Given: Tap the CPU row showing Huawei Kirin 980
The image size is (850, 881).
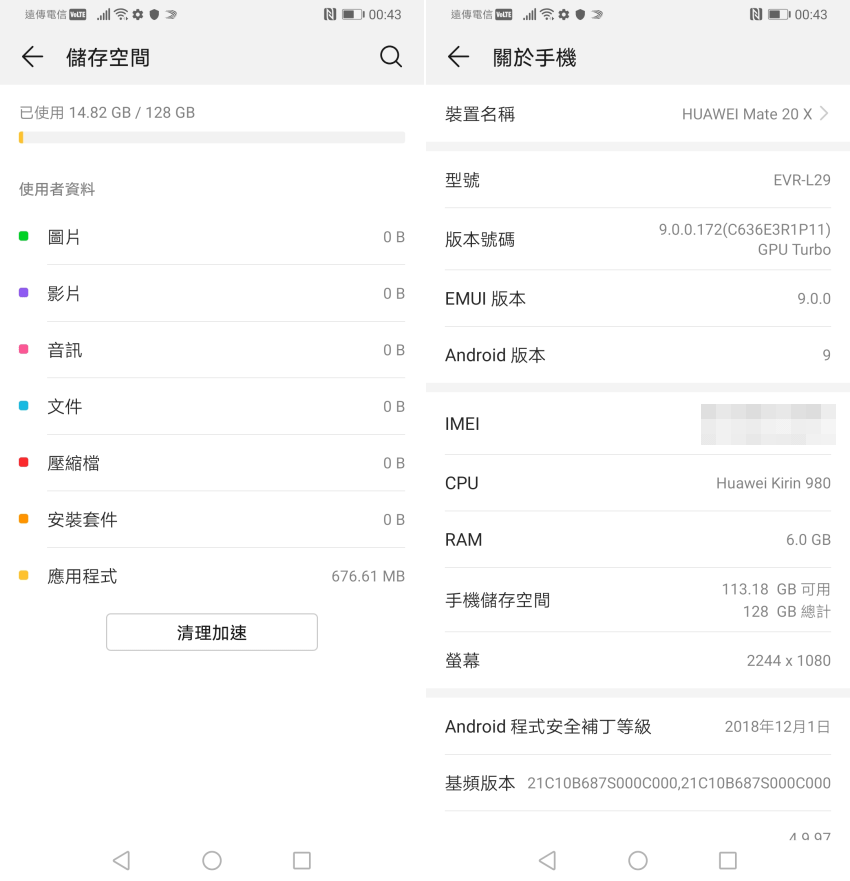Looking at the screenshot, I should pyautogui.click(x=638, y=483).
